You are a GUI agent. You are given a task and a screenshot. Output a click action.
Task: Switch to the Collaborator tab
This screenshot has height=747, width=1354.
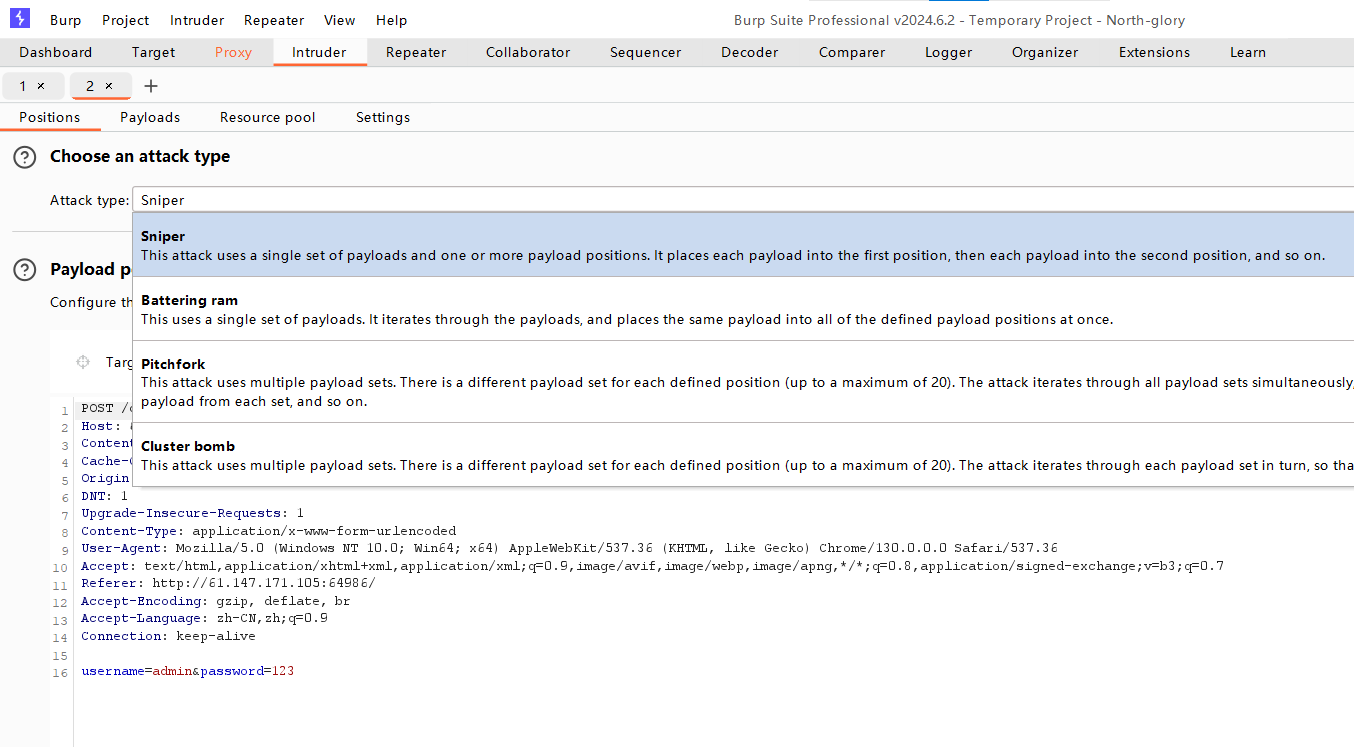click(528, 53)
